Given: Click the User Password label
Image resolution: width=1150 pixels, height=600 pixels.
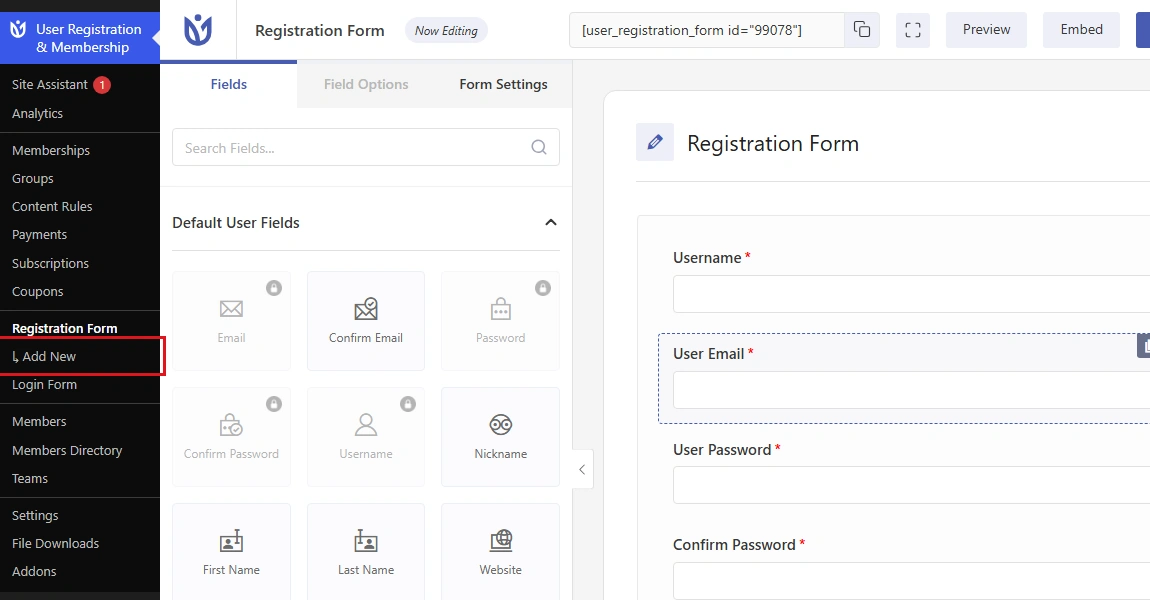Looking at the screenshot, I should coord(722,450).
